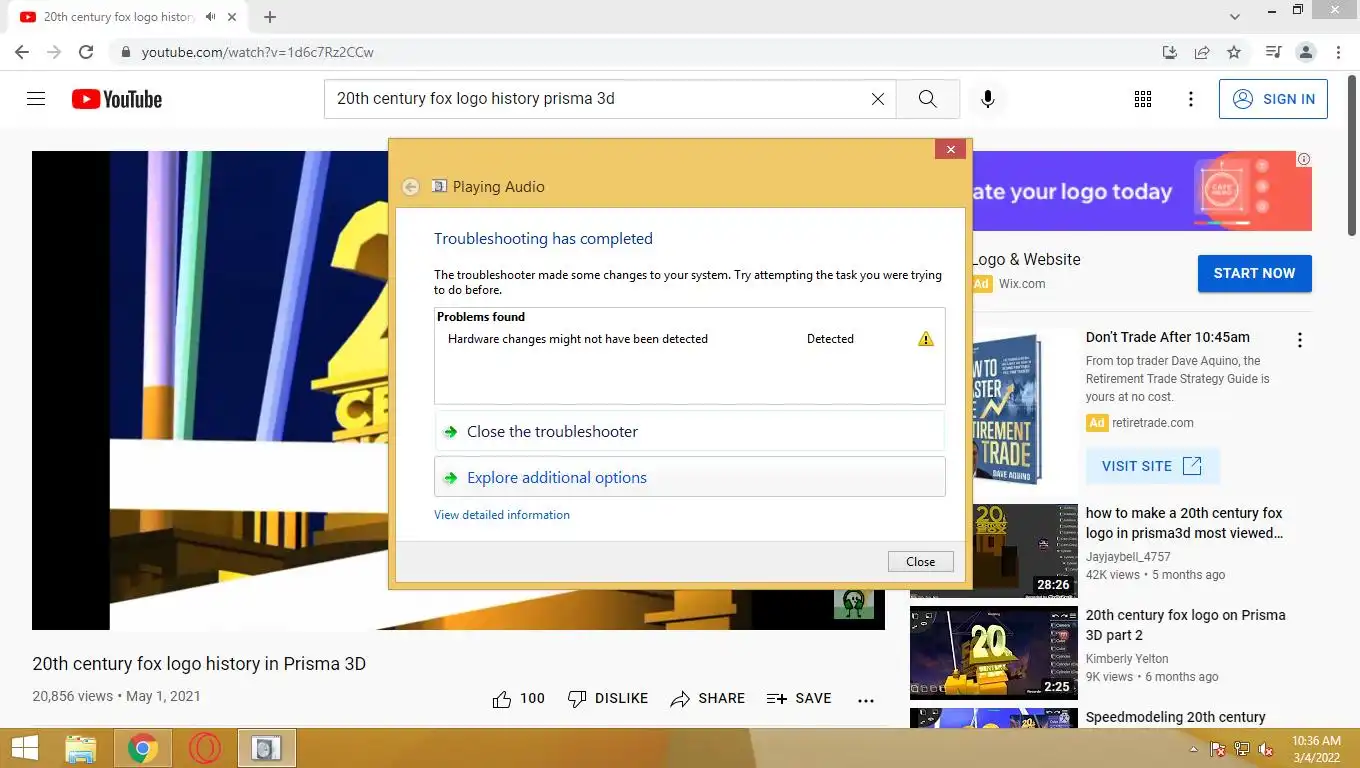
Task: Click the warning icon in Problems found
Action: [926, 339]
